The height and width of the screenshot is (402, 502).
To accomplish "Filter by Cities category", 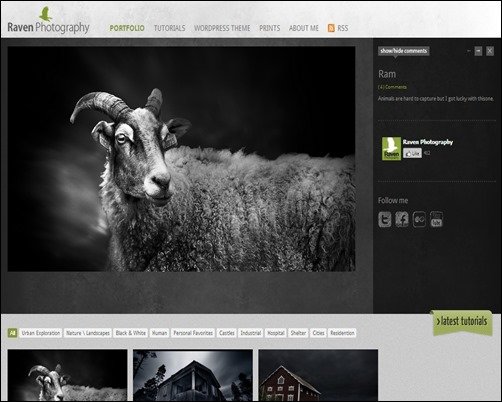I will (x=318, y=333).
